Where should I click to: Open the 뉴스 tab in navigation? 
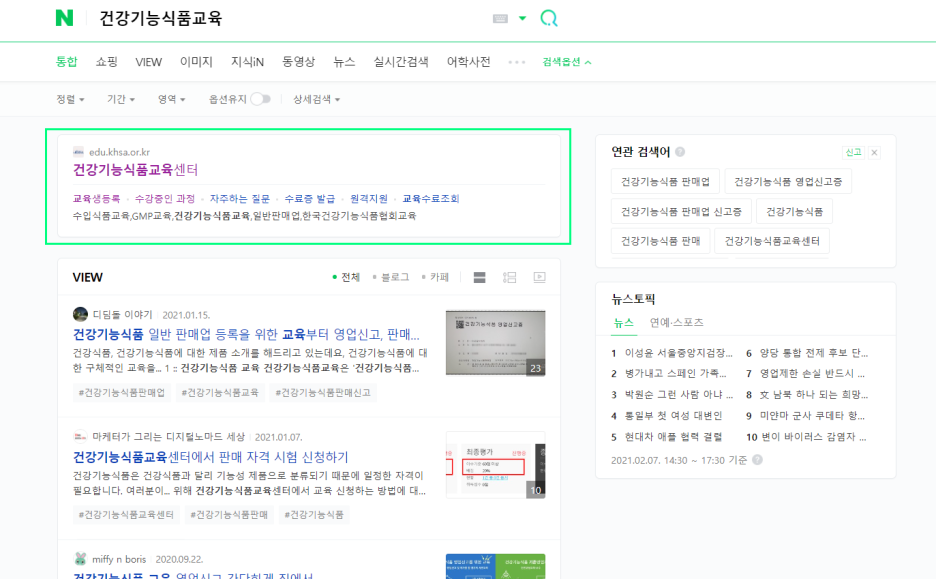click(x=344, y=61)
